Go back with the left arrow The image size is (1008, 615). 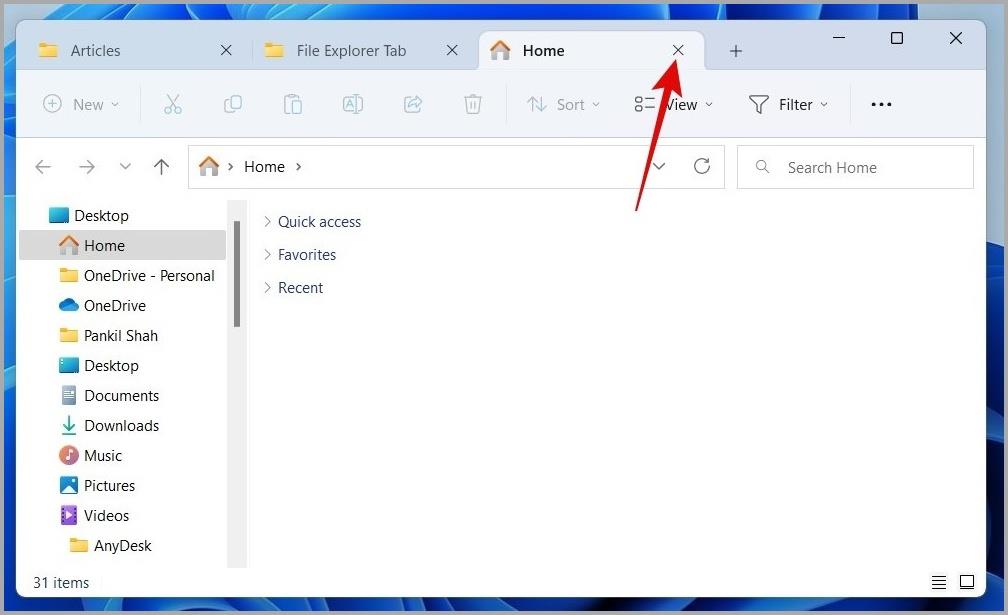tap(43, 167)
